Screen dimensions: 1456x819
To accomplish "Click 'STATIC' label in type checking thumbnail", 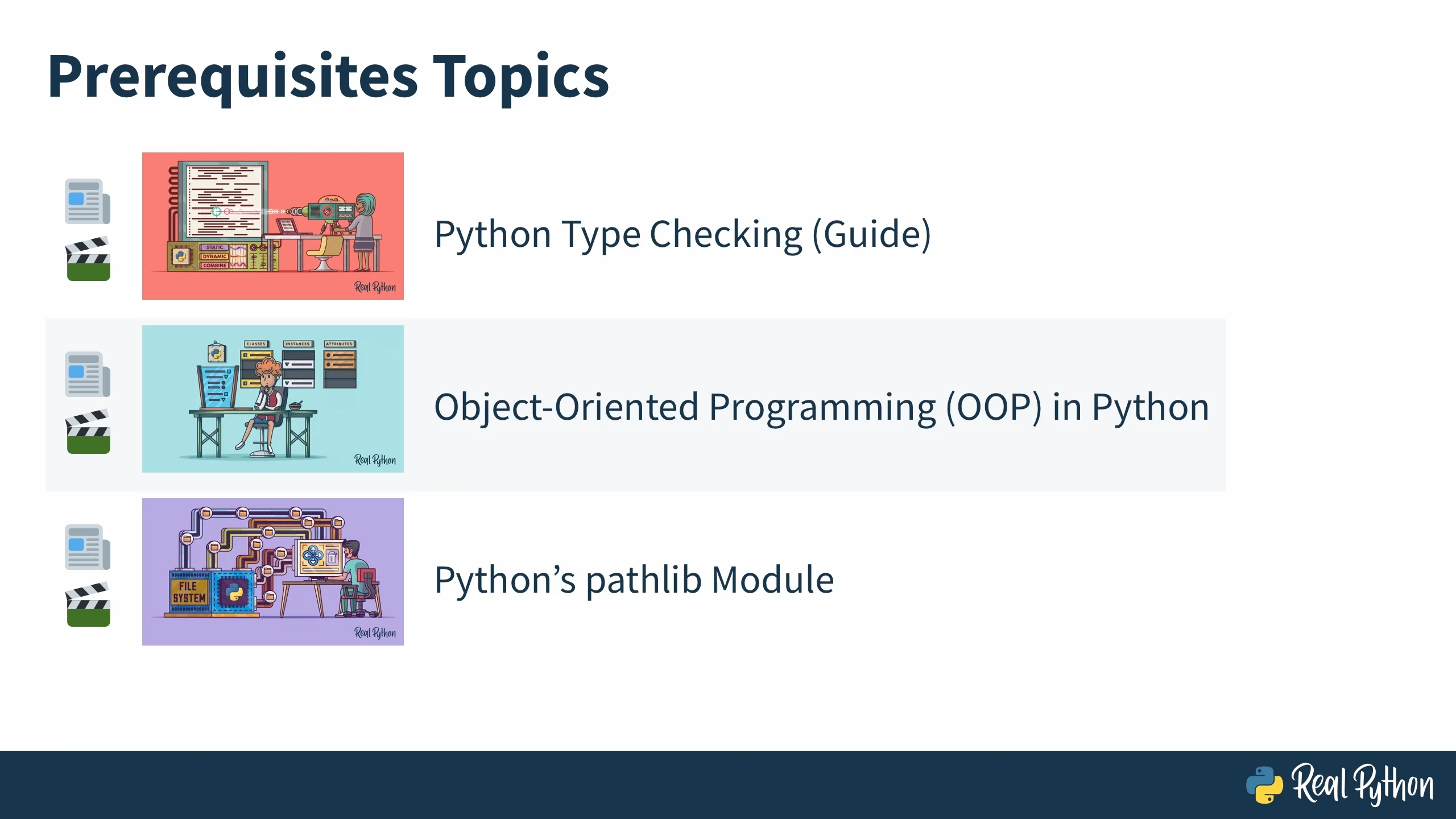I will (x=214, y=247).
